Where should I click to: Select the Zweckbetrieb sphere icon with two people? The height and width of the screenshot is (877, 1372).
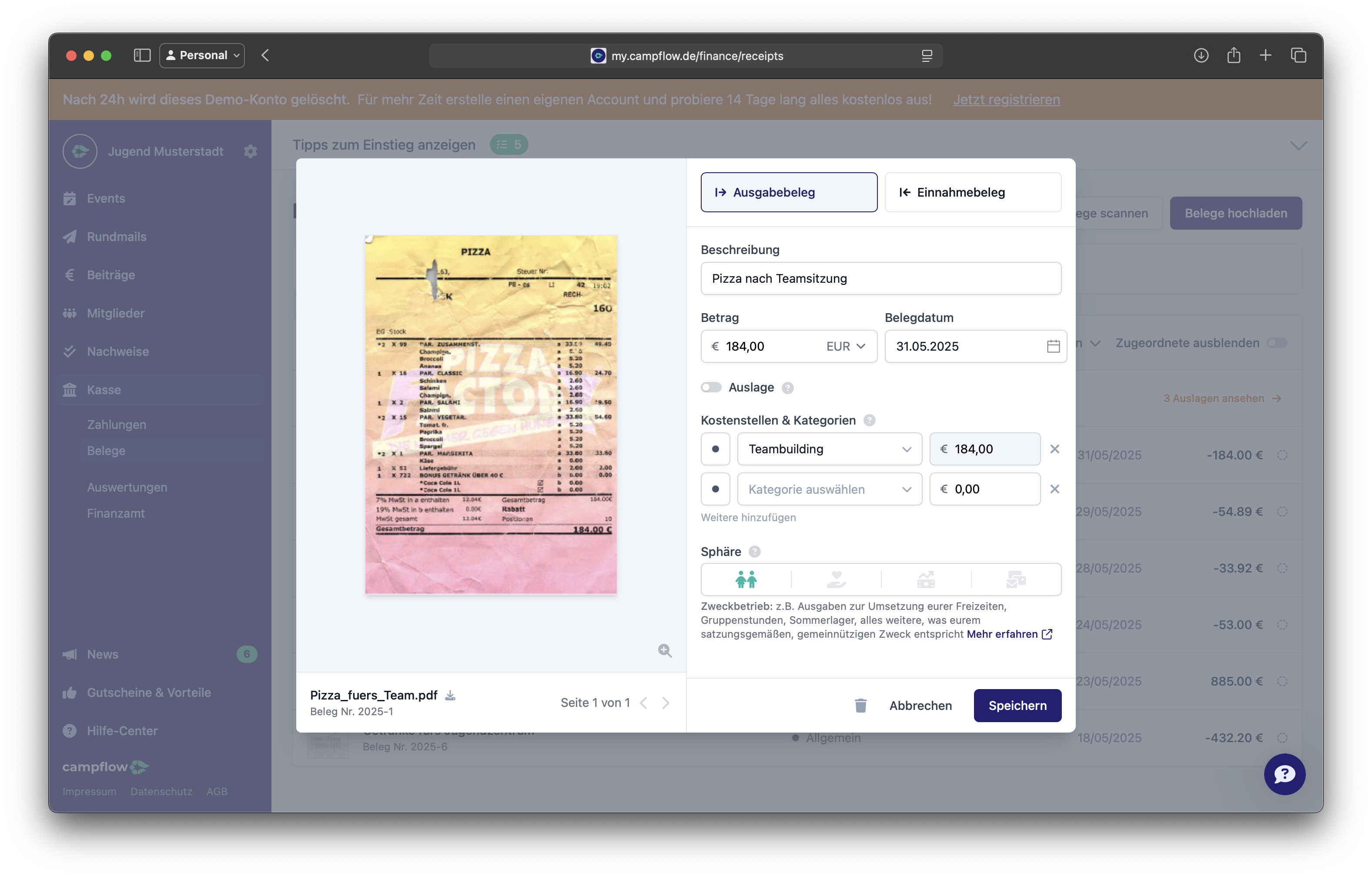(746, 579)
